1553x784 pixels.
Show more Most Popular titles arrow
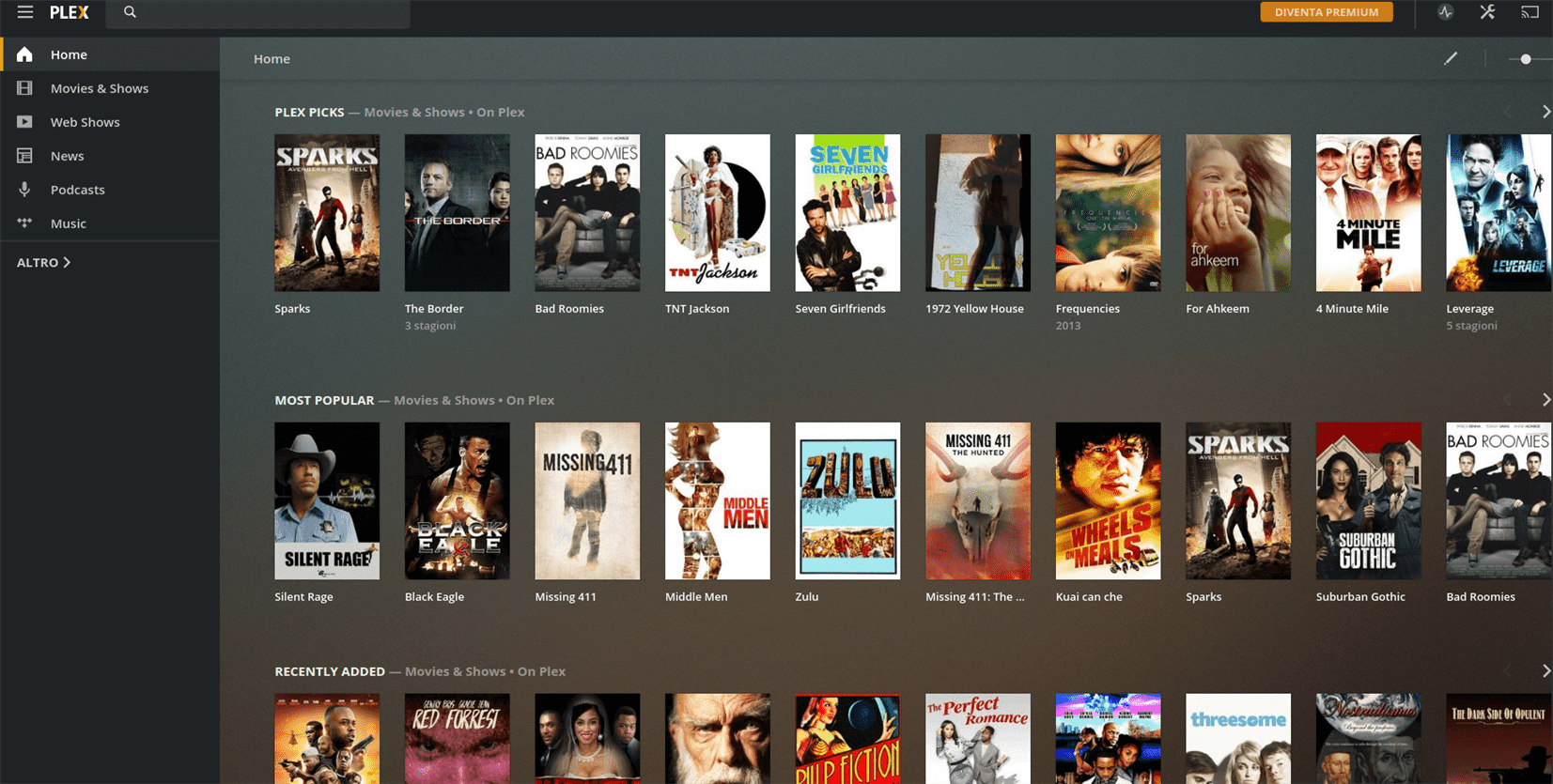click(x=1545, y=400)
